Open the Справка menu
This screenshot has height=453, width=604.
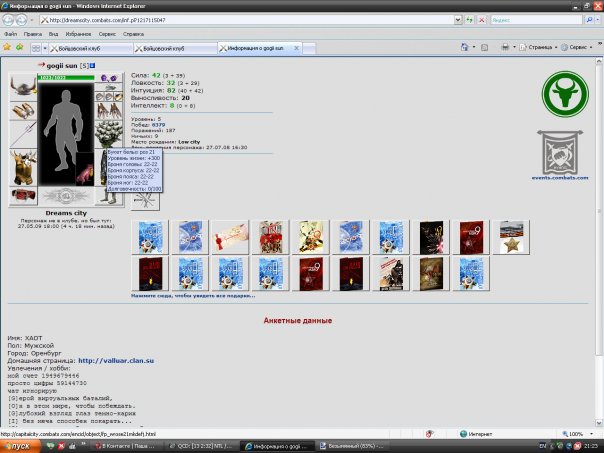(x=133, y=34)
